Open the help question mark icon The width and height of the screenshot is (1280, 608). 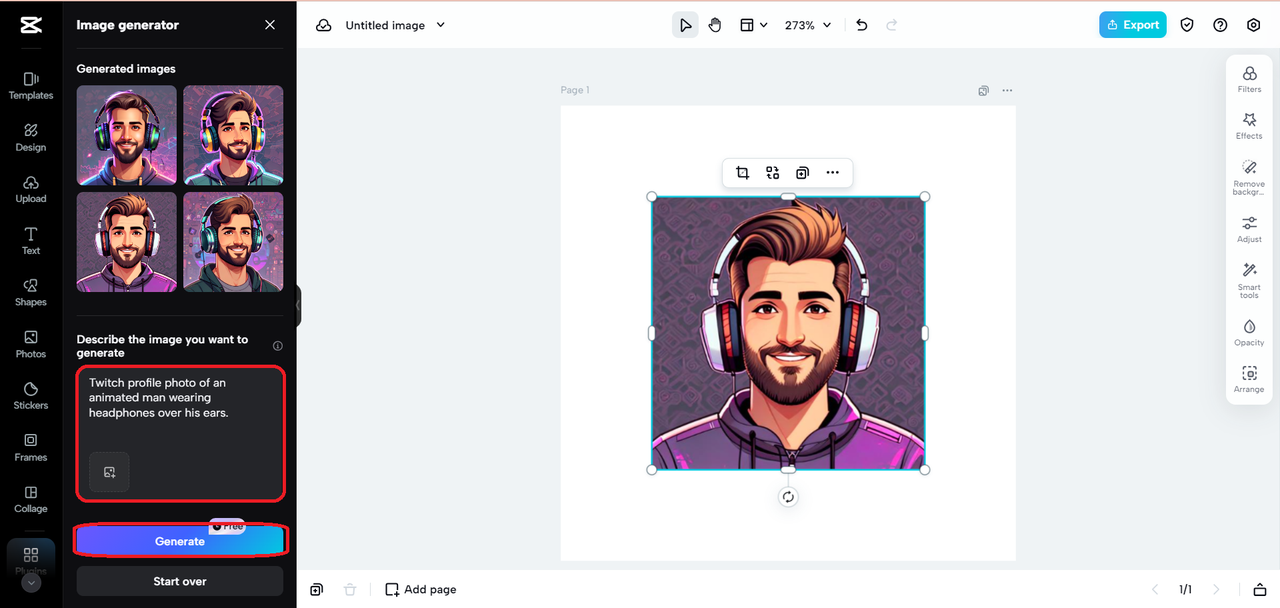[x=1220, y=25]
